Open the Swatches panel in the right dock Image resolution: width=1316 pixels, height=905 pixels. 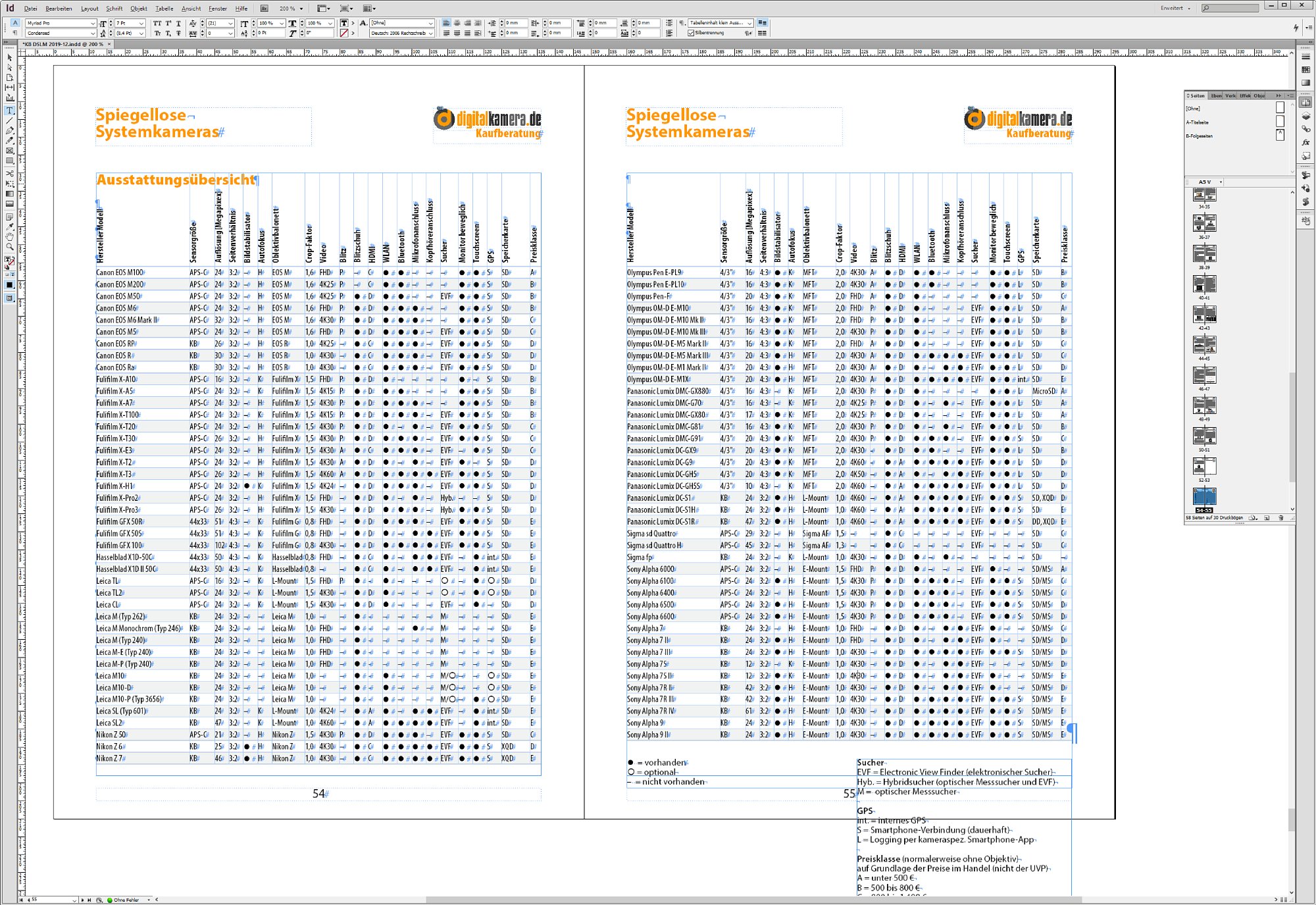point(1305,70)
